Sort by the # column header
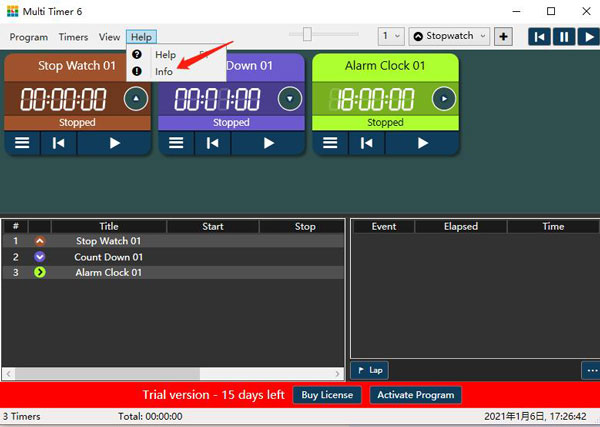Image resolution: width=600 pixels, height=427 pixels. [16, 226]
